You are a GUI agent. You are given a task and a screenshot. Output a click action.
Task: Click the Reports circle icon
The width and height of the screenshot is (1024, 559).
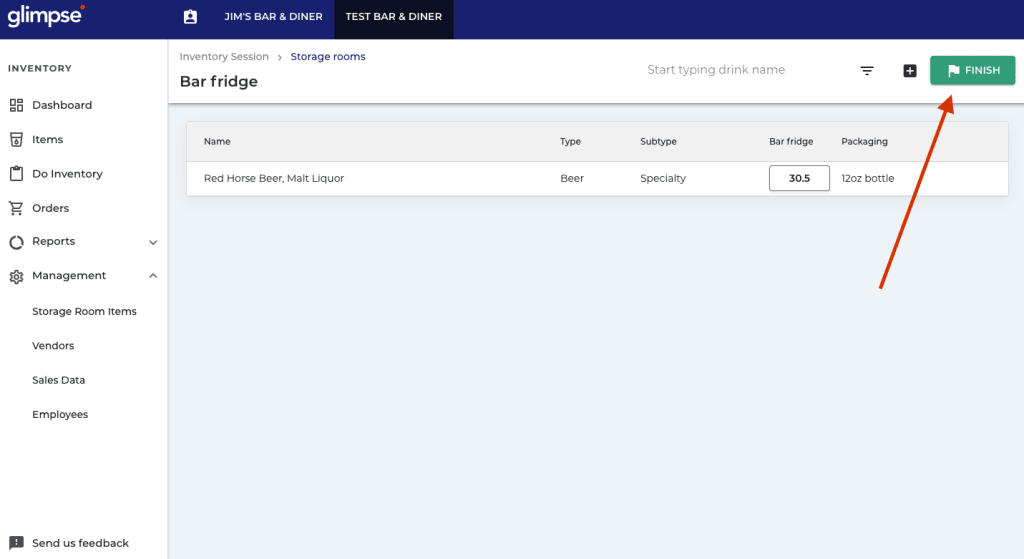pos(16,242)
